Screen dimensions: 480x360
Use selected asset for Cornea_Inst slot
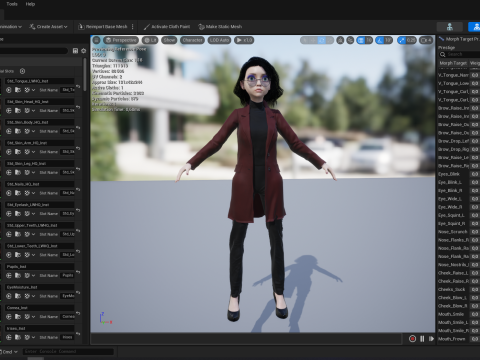point(9,317)
